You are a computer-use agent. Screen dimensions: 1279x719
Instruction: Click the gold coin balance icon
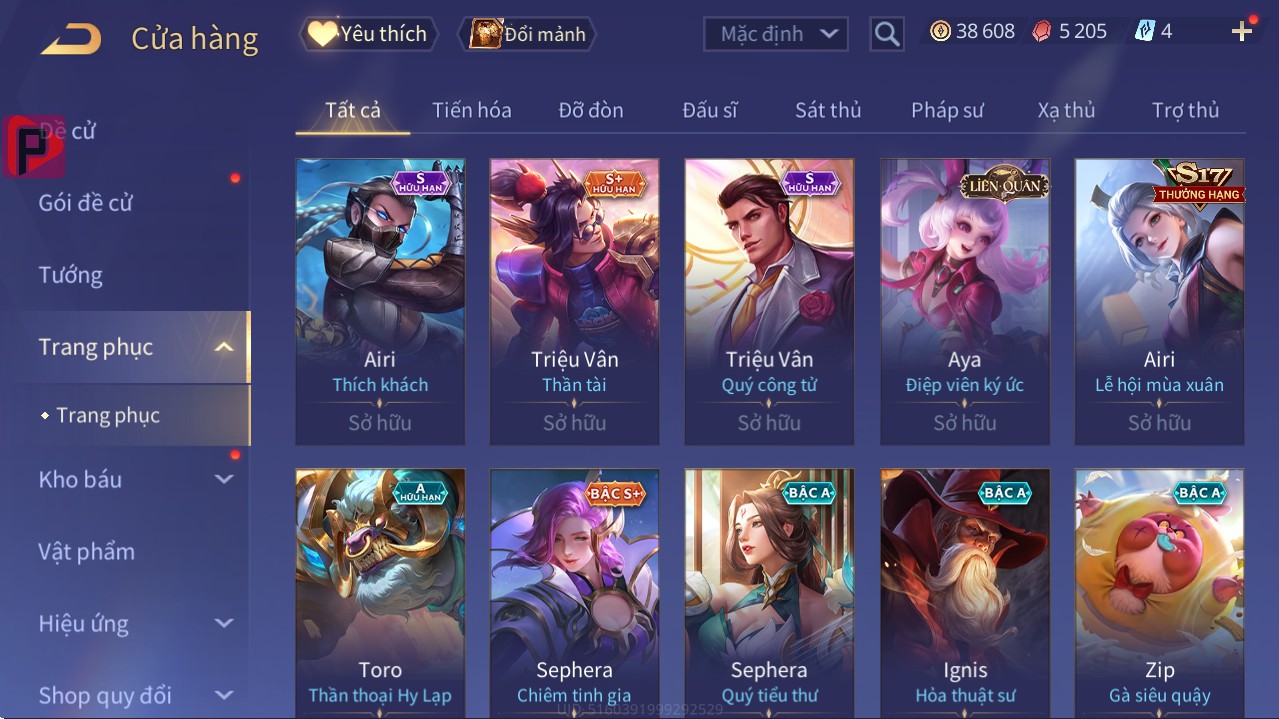940,32
